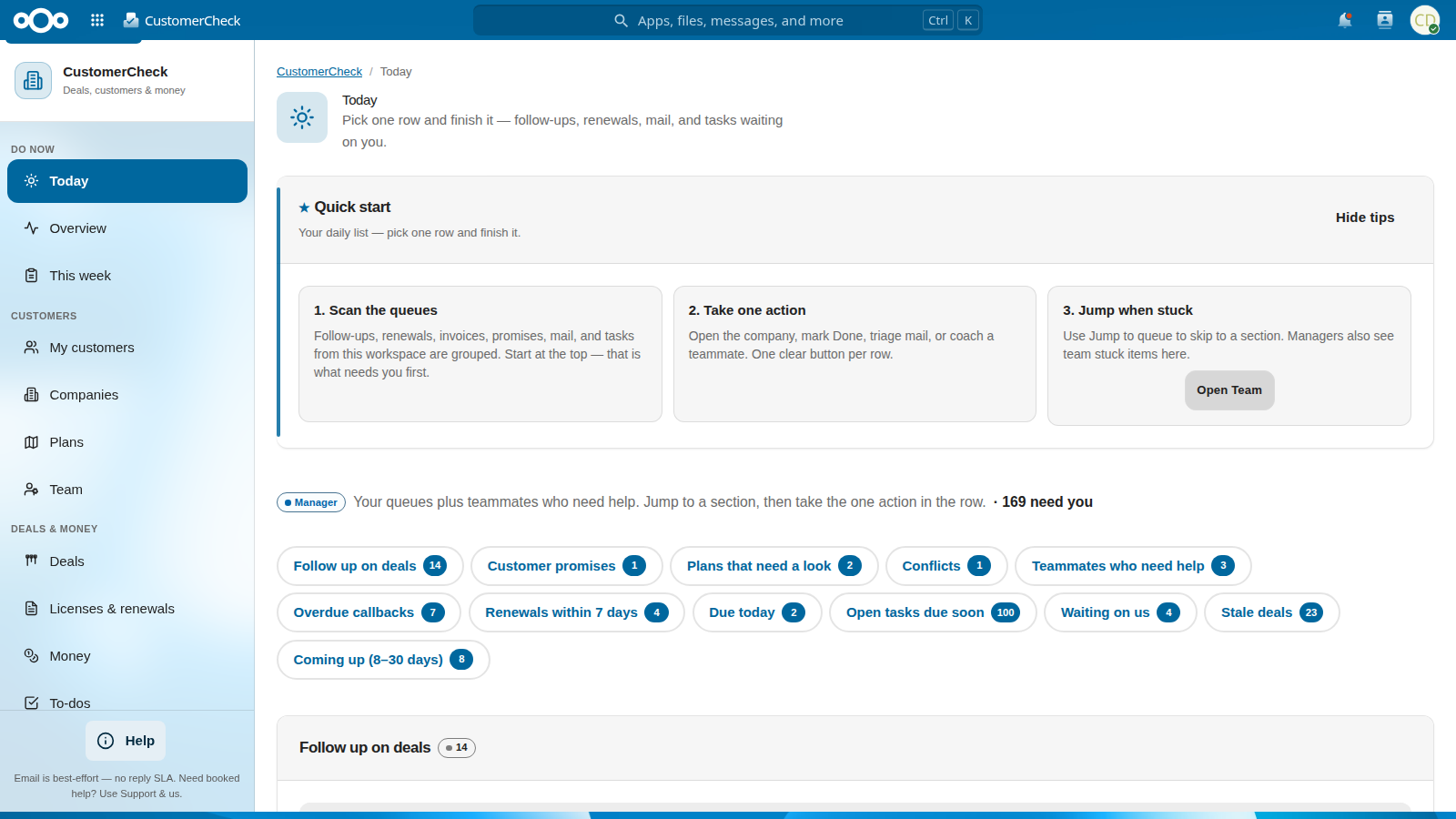Click the Overview pulse icon
Image resolution: width=1456 pixels, height=819 pixels.
(x=32, y=228)
